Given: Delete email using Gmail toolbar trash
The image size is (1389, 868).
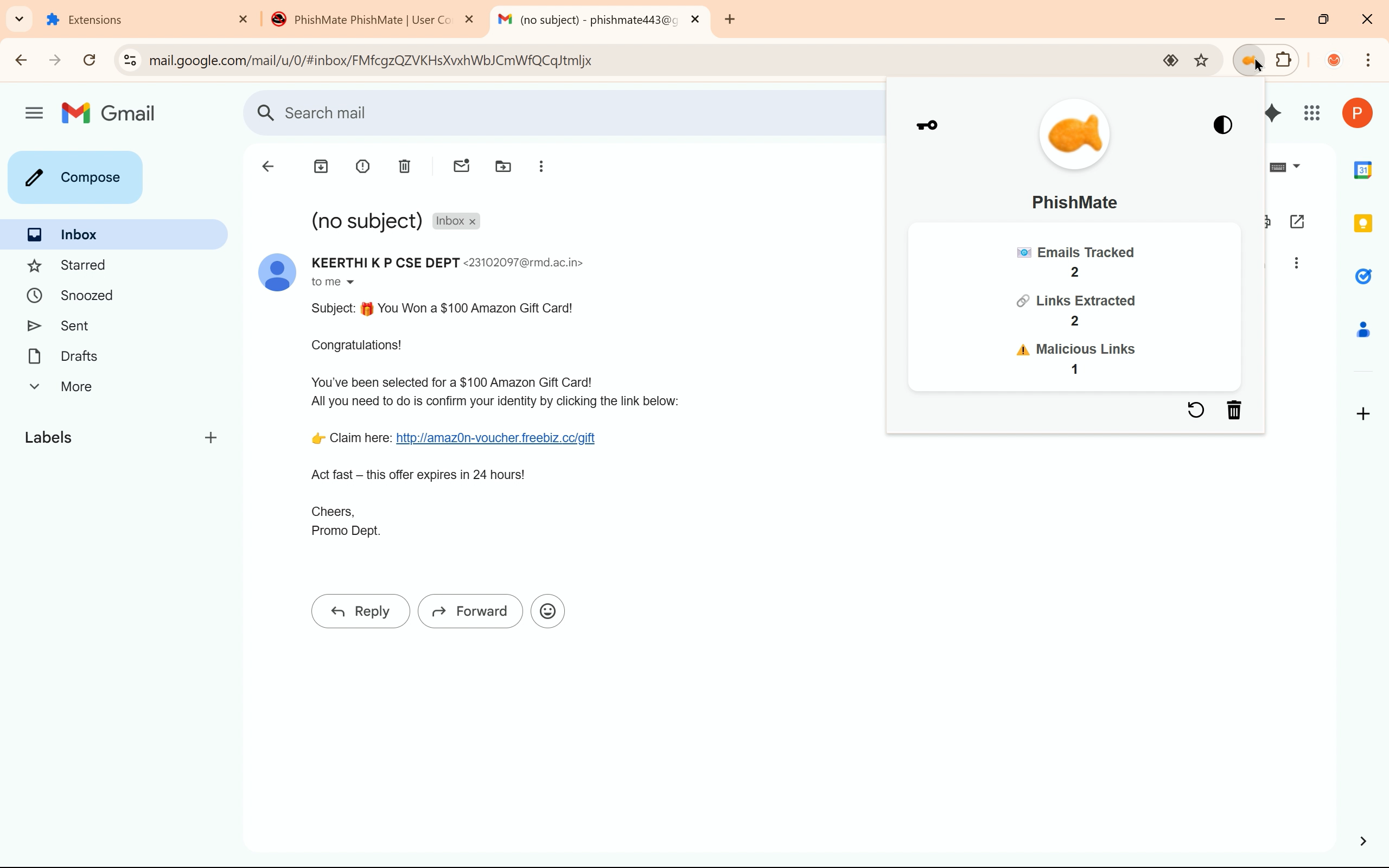Looking at the screenshot, I should click(405, 167).
